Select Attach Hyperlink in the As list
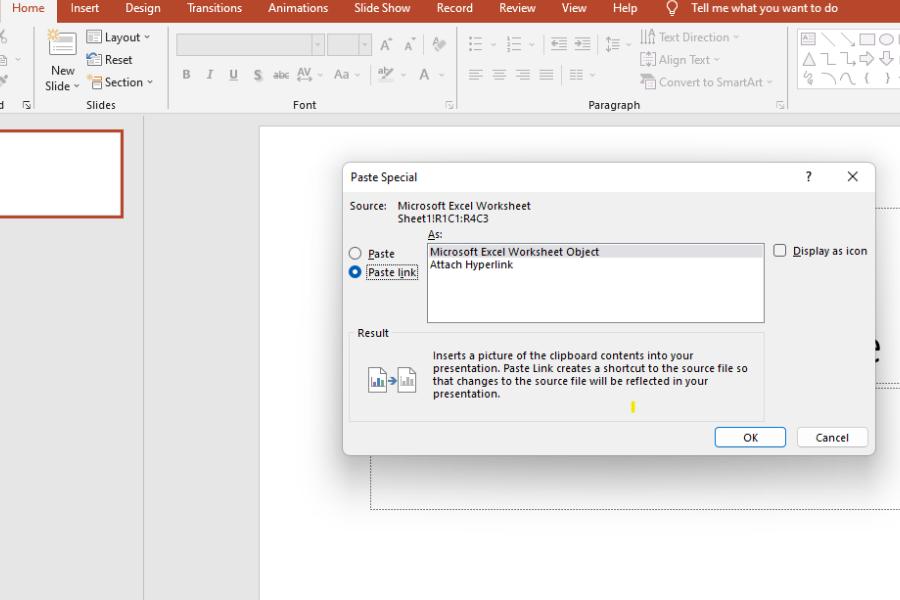Viewport: 900px width, 600px height. coord(595,265)
